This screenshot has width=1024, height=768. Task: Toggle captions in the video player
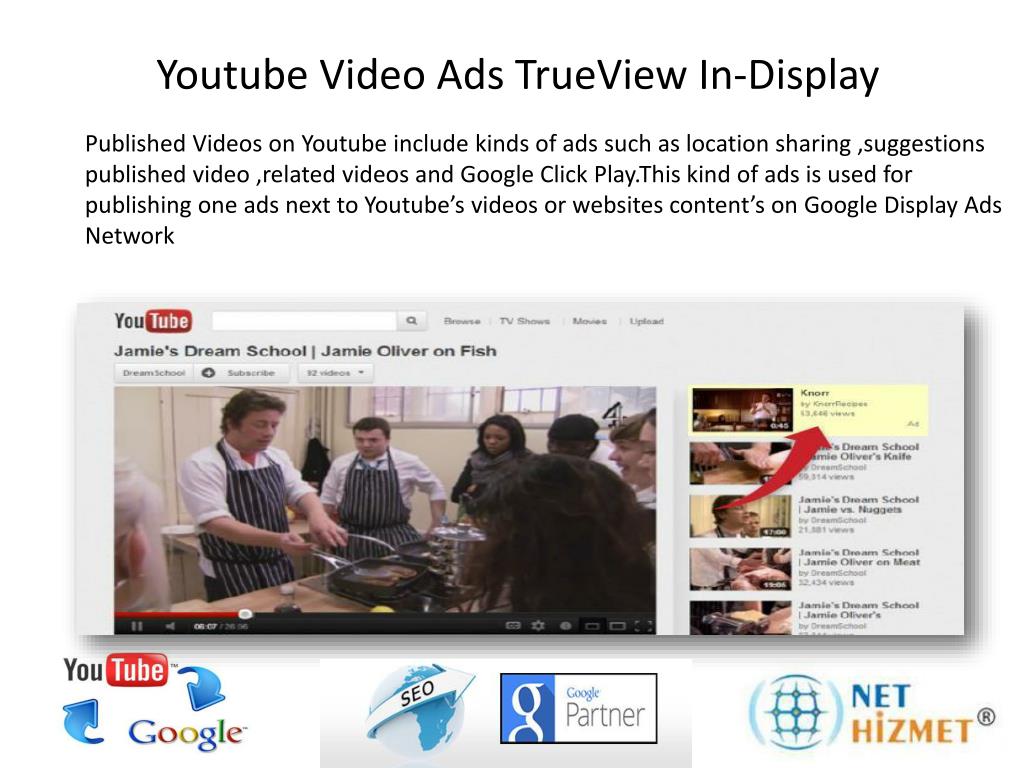coord(513,626)
